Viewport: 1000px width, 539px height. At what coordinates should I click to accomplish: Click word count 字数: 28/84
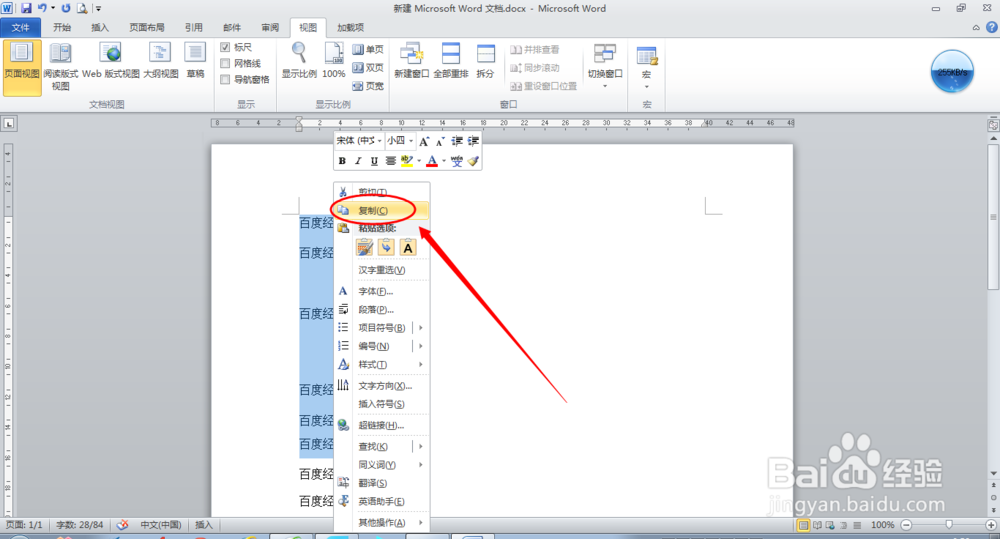pyautogui.click(x=80, y=524)
